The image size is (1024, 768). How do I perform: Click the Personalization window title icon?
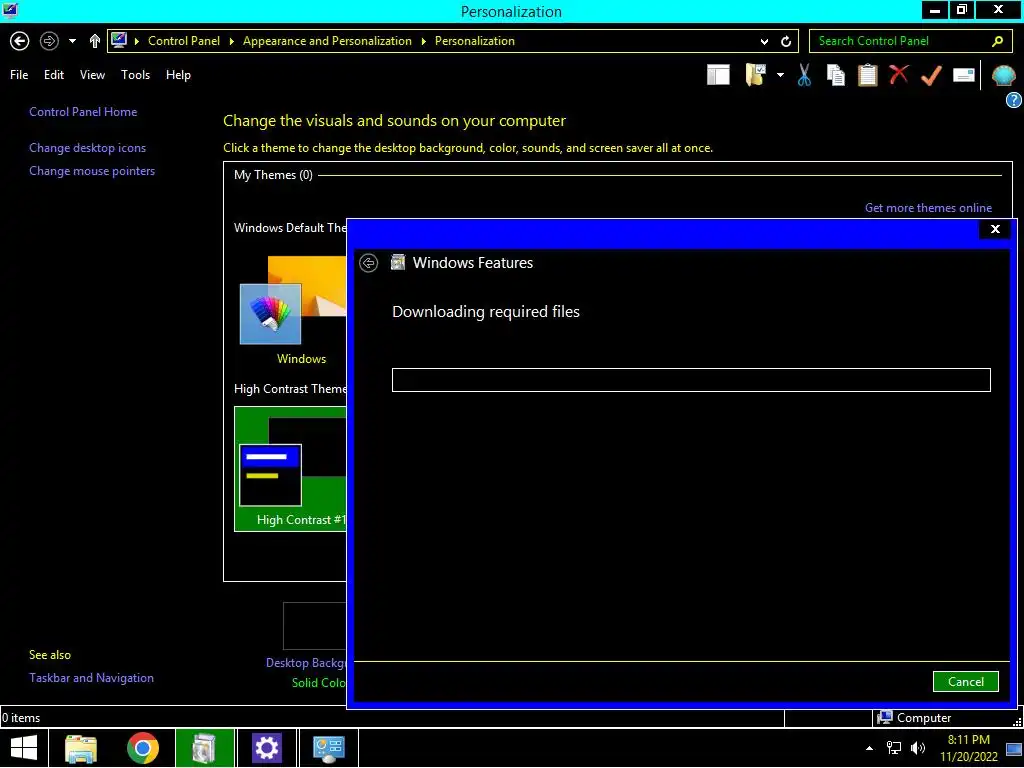(x=10, y=10)
